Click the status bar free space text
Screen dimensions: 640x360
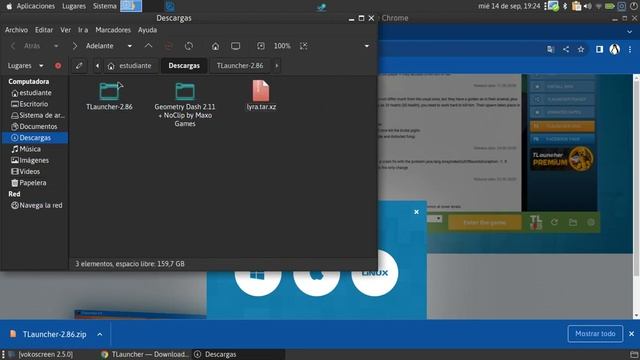130,264
